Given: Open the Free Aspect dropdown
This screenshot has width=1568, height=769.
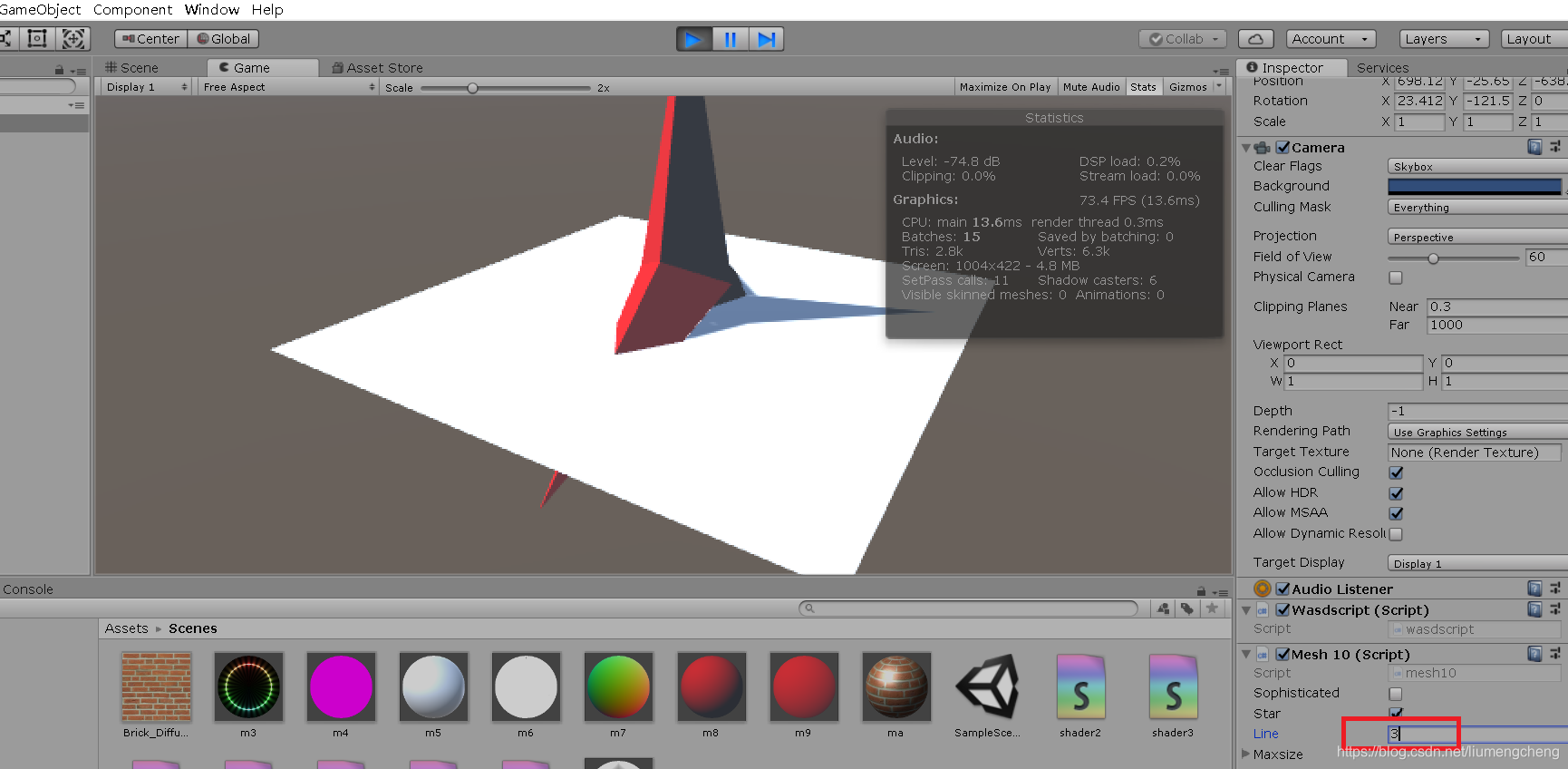Looking at the screenshot, I should pos(288,87).
